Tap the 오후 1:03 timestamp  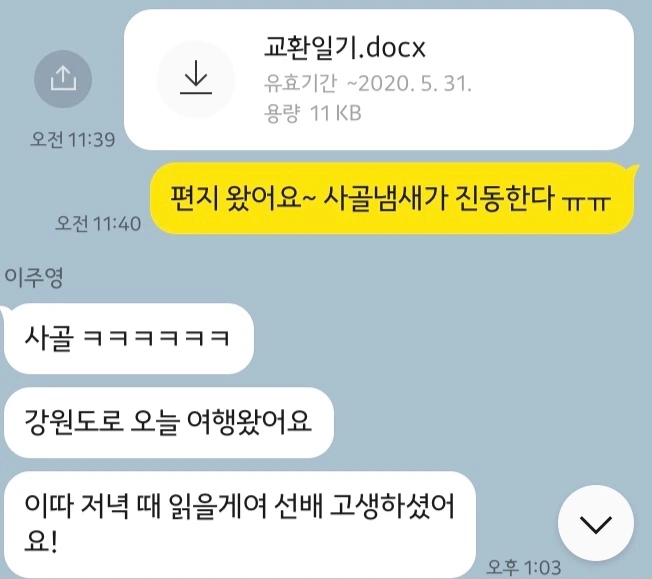coord(524,567)
